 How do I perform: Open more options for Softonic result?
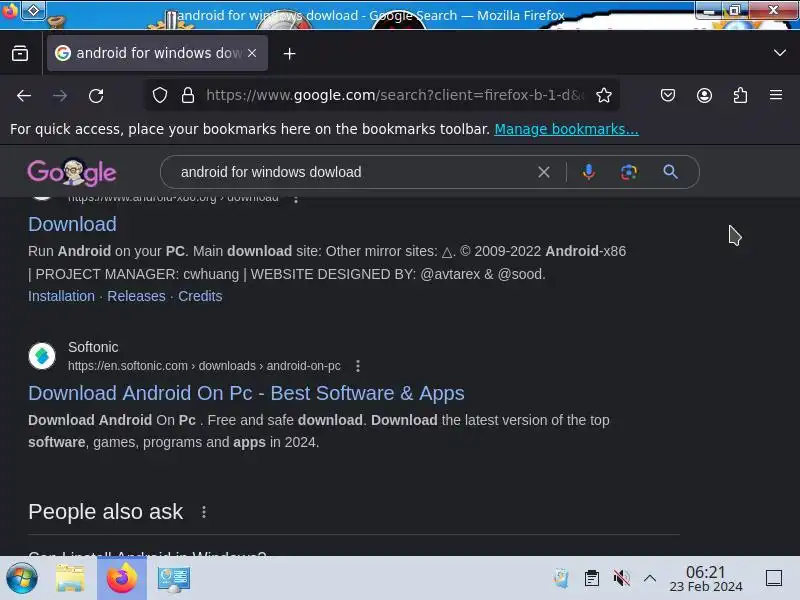358,366
